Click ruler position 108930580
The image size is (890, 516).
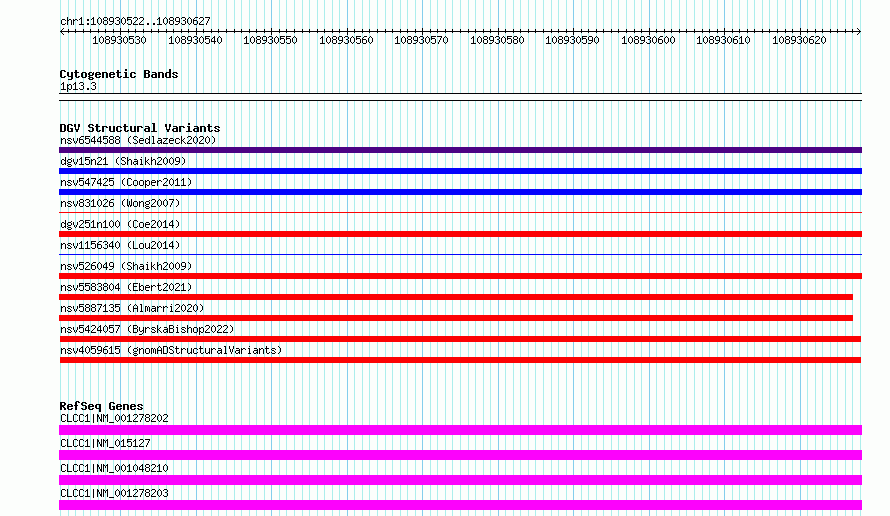[497, 40]
